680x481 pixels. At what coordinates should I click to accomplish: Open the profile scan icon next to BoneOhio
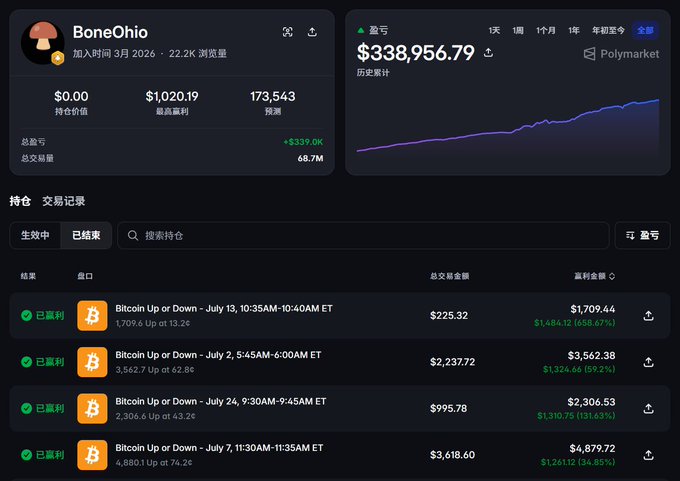coord(288,32)
